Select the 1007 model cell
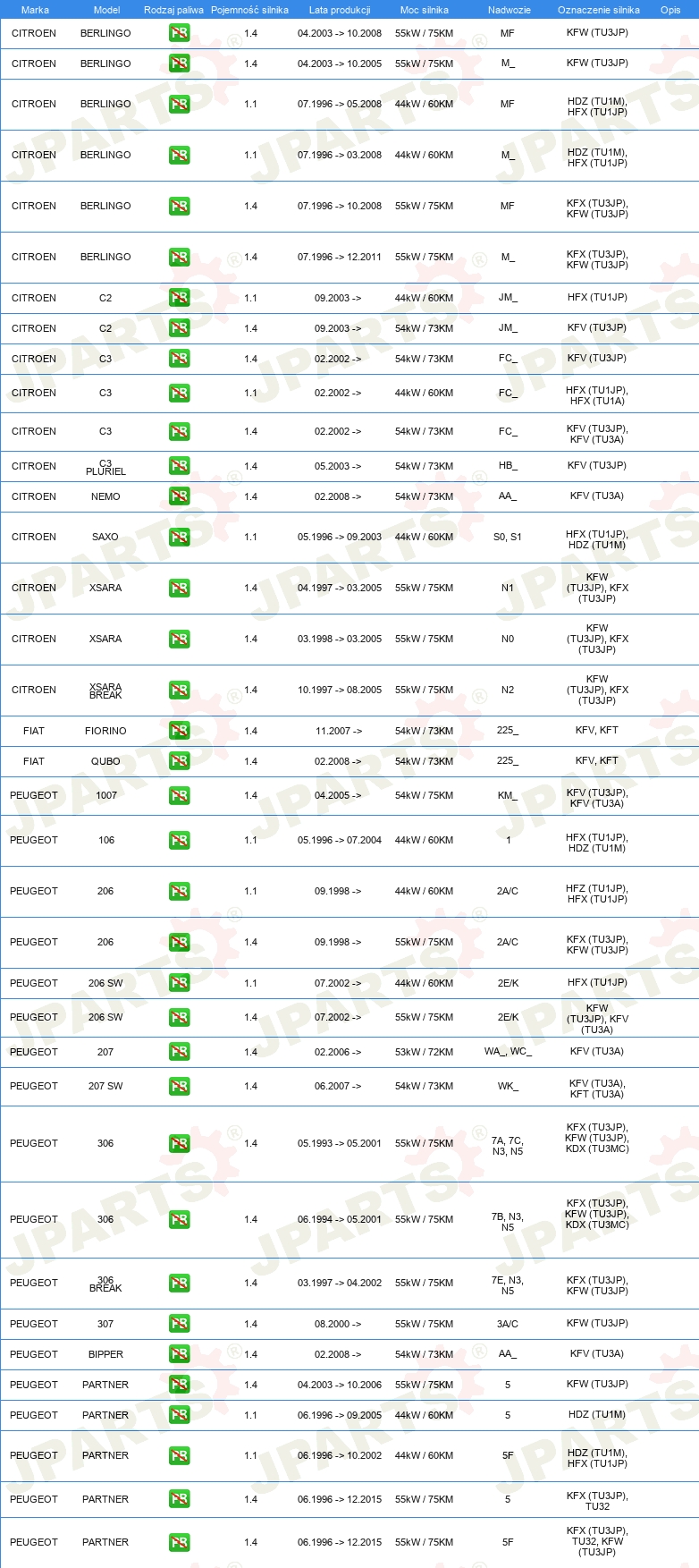 [x=105, y=795]
